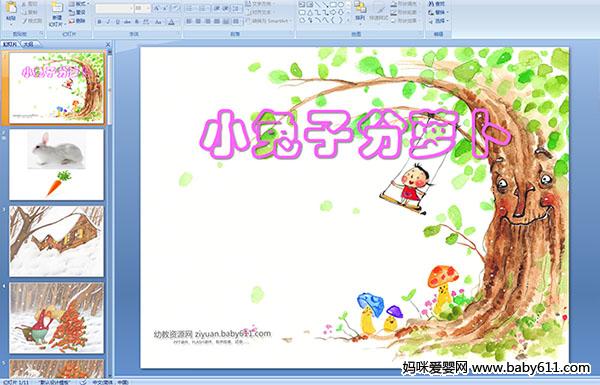Toggle Bold text formatting
The height and width of the screenshot is (385, 600).
coord(100,22)
